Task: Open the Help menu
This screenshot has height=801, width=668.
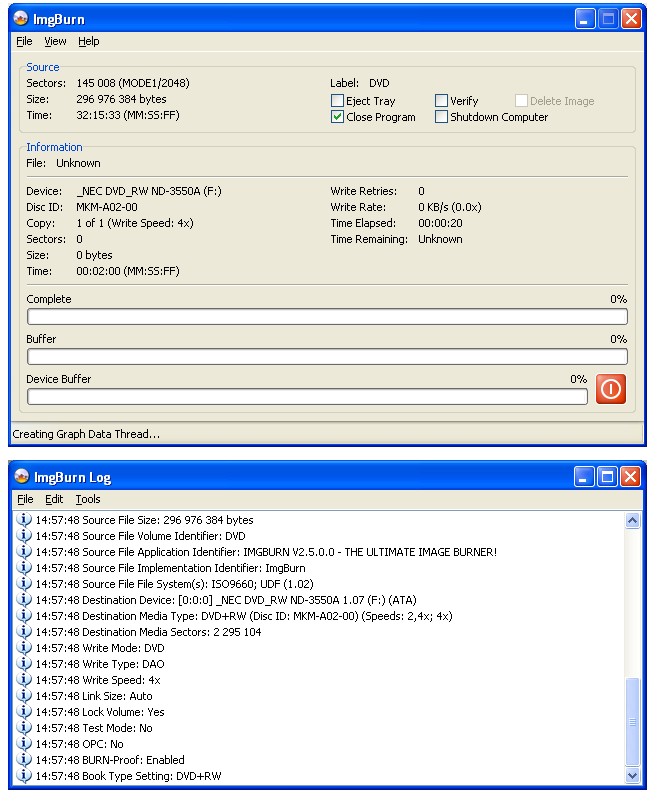Action: 89,42
